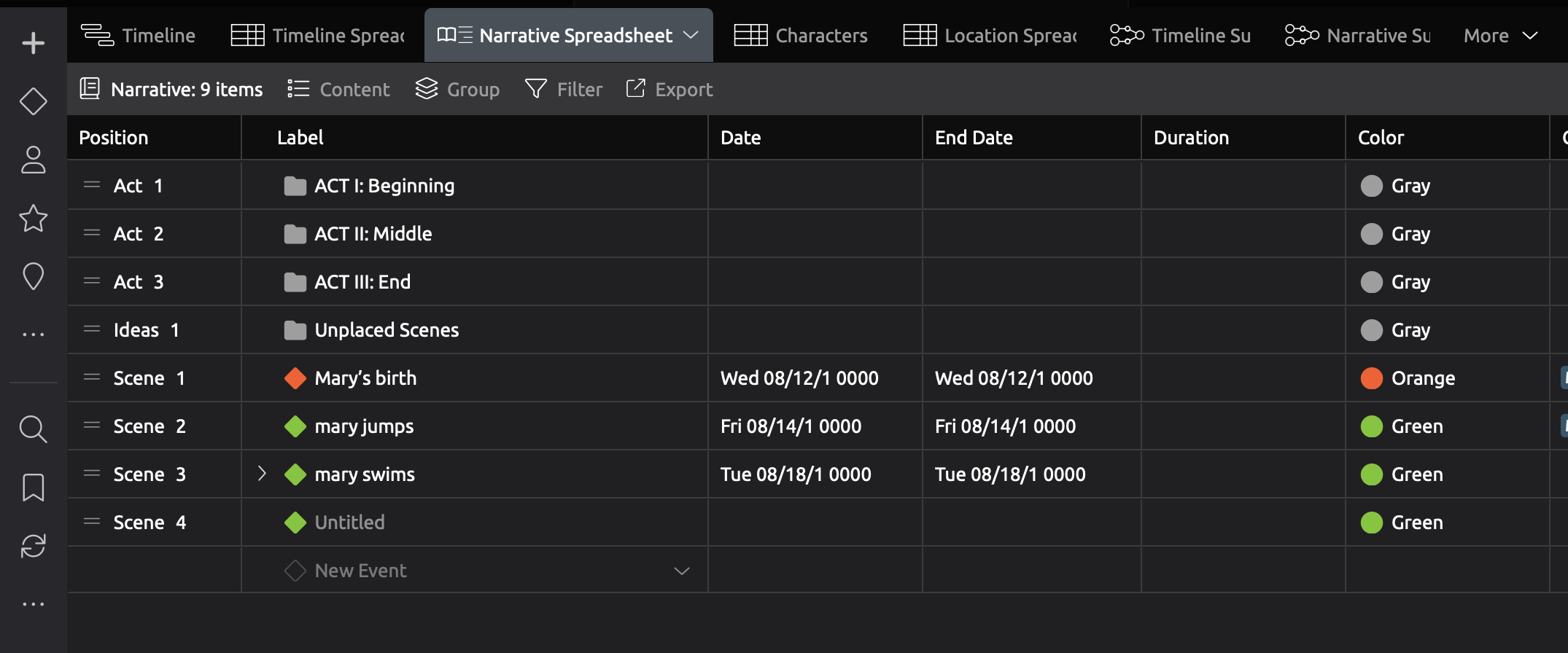Image resolution: width=1568 pixels, height=653 pixels.
Task: Click the star icon in sidebar
Action: click(x=33, y=218)
